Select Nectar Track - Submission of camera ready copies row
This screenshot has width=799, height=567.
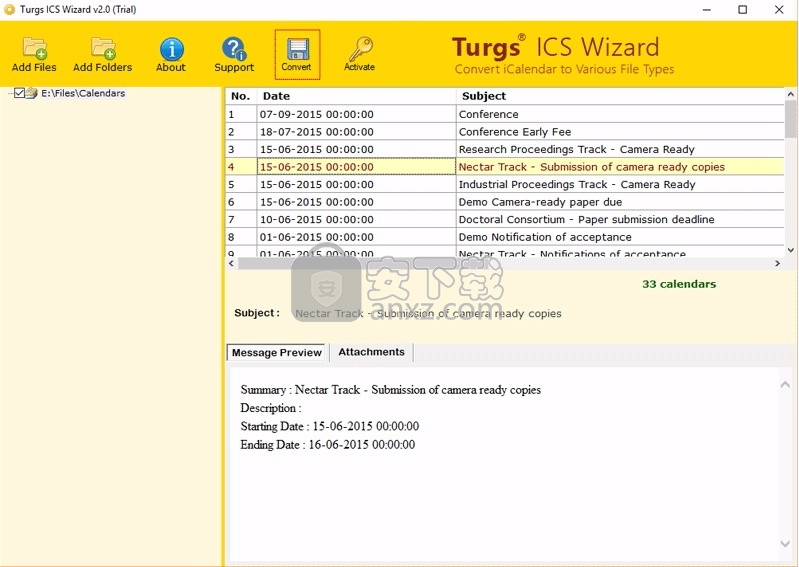tap(505, 167)
